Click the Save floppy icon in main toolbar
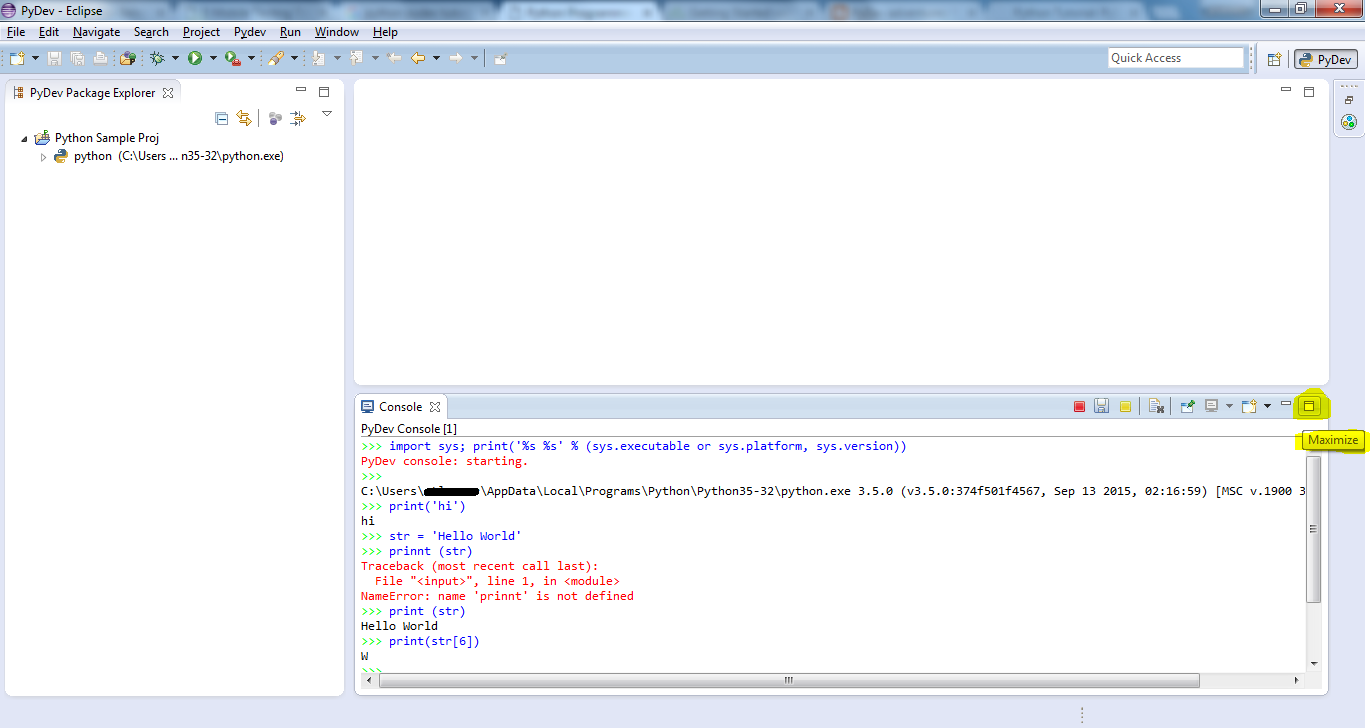 [54, 58]
